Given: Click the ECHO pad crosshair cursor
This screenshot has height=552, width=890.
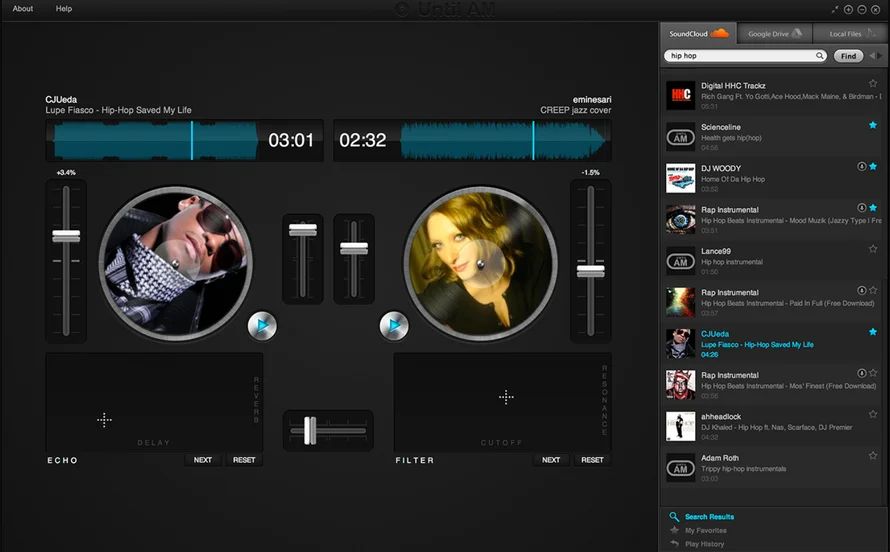Looking at the screenshot, I should pos(104,420).
